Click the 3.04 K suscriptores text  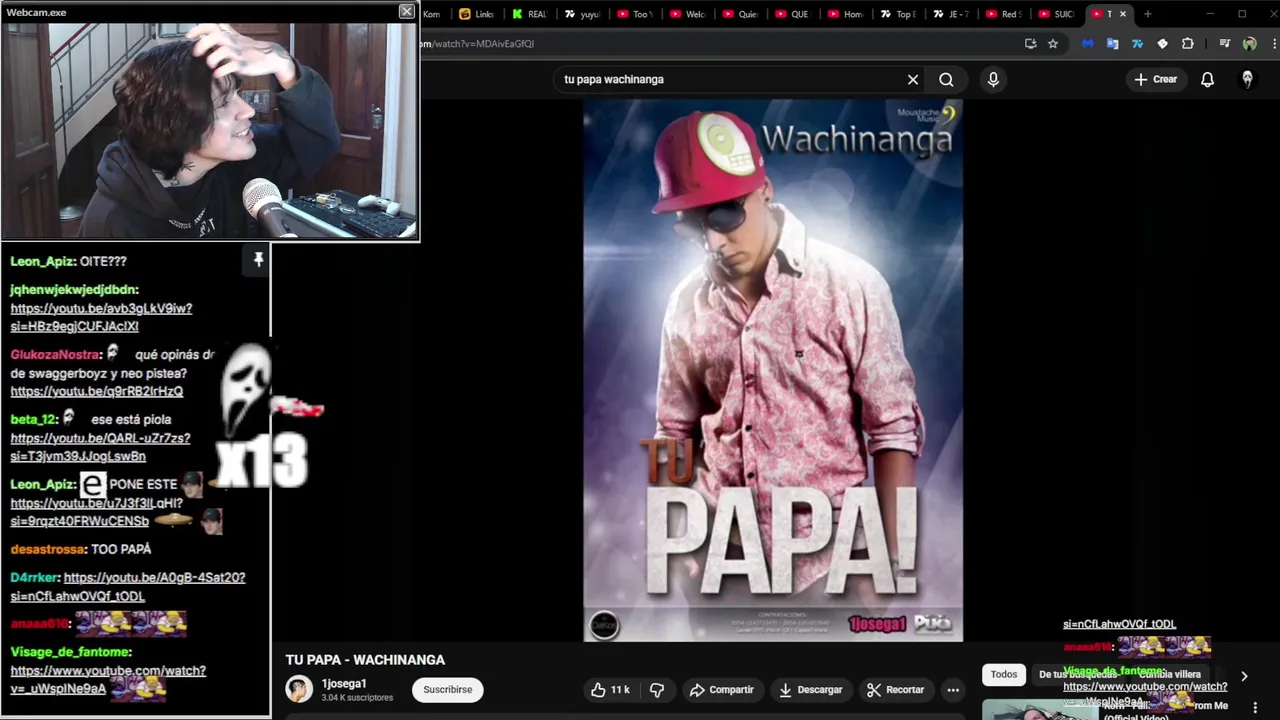[357, 698]
